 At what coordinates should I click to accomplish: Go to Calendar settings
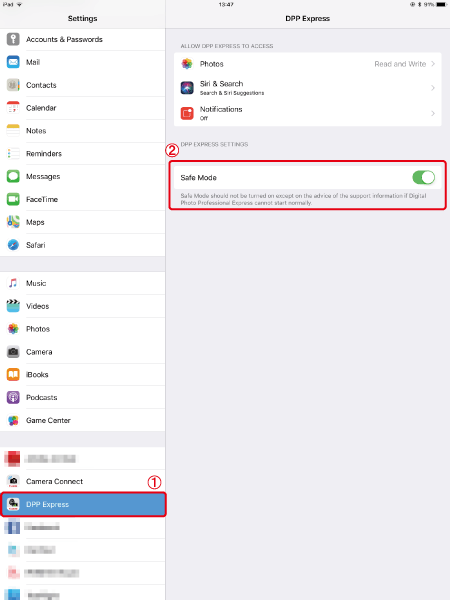(83, 108)
